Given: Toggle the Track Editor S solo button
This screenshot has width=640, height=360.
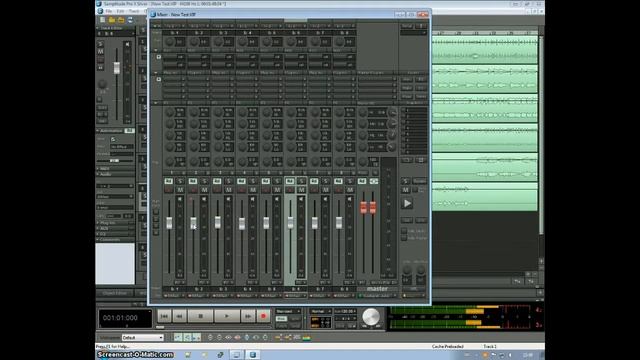Looking at the screenshot, I should 100,44.
